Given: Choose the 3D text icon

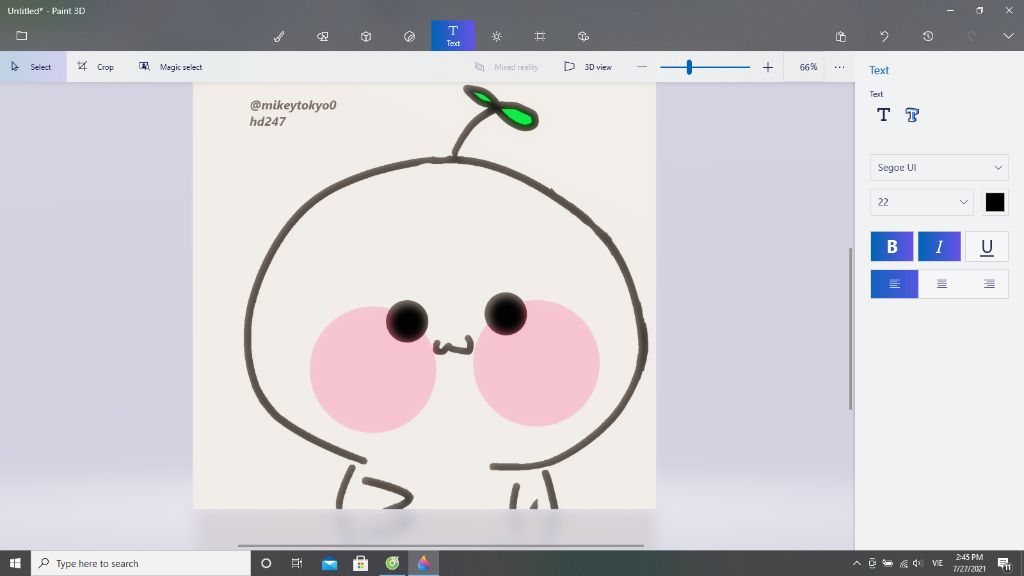Looking at the screenshot, I should click(x=912, y=115).
